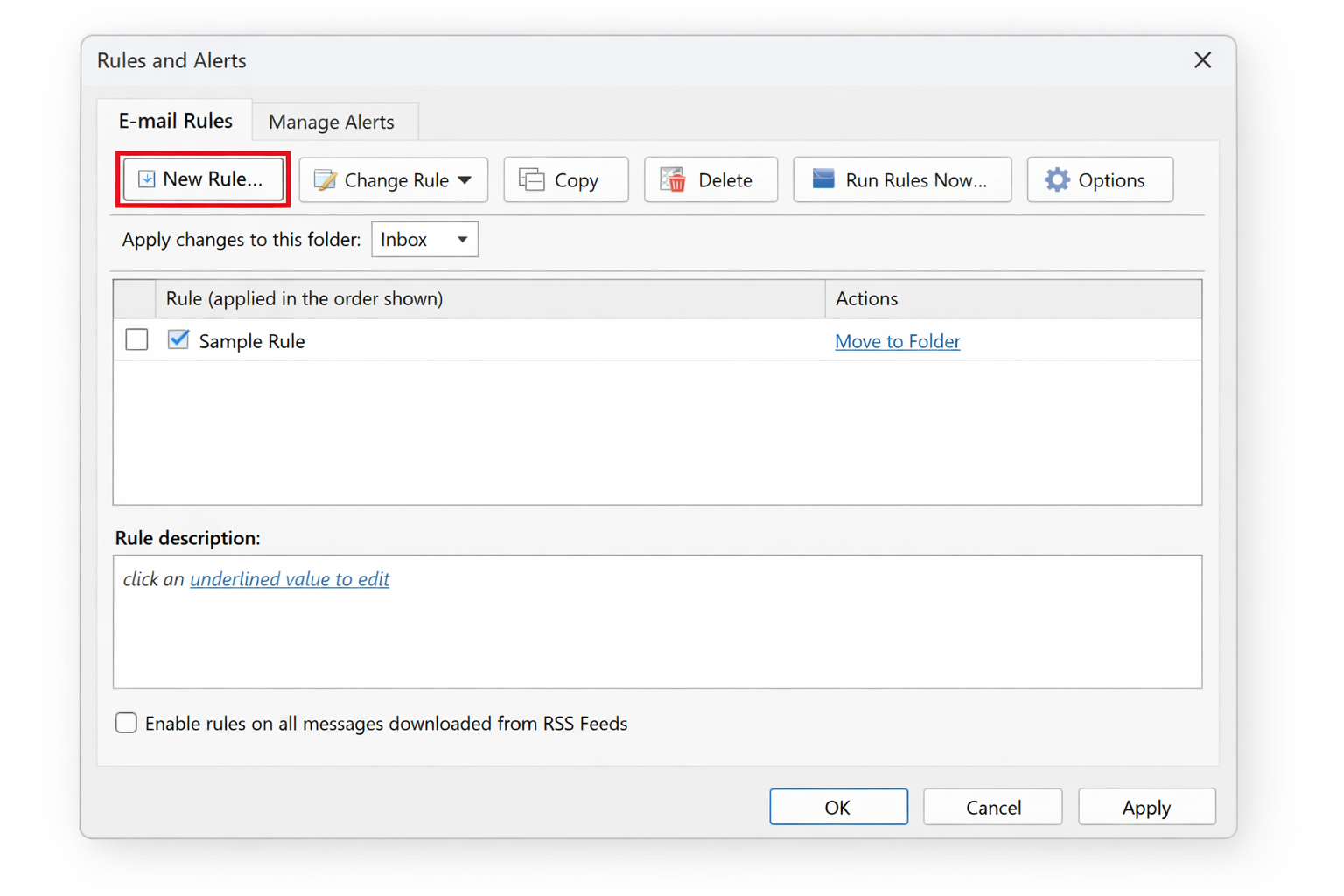Click the underlined value to edit link

point(290,579)
